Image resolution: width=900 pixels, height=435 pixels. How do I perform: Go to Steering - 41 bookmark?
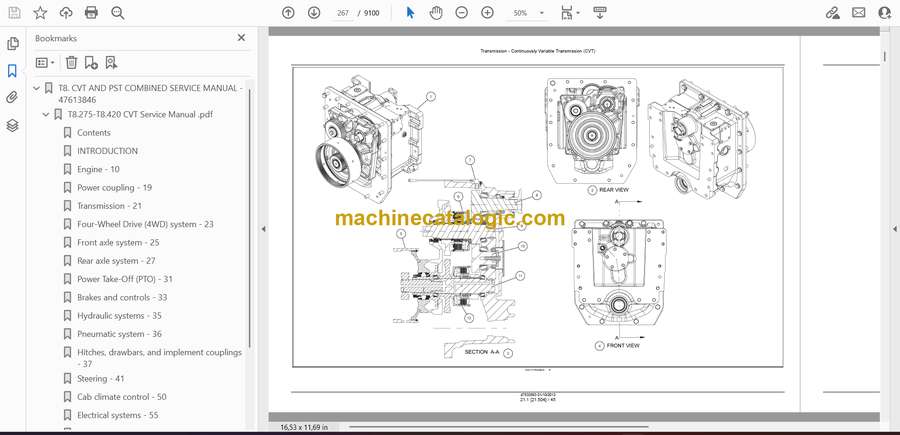coord(101,379)
